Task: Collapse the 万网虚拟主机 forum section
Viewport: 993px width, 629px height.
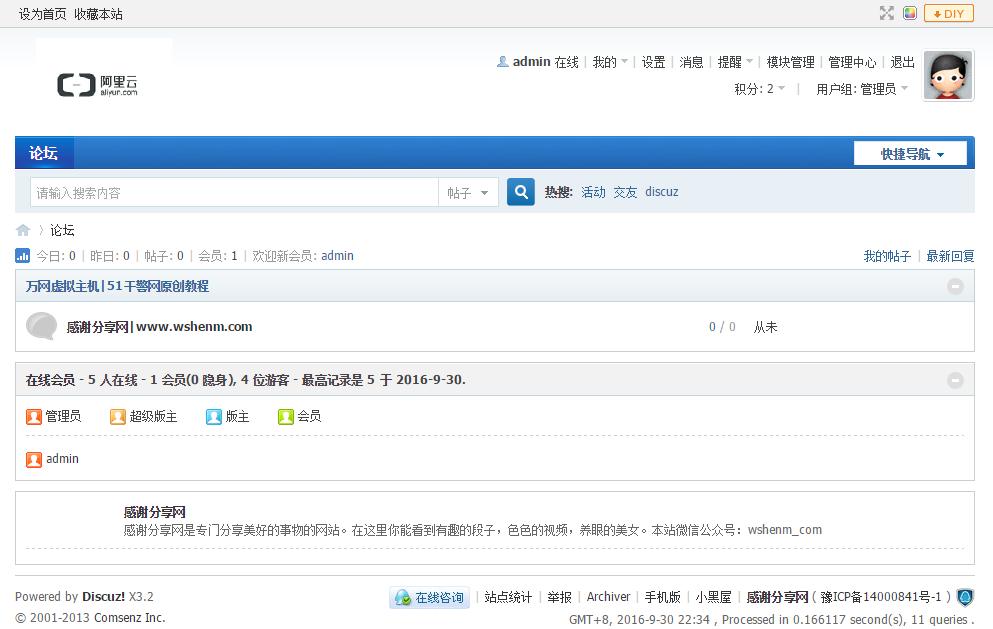Action: point(955,285)
